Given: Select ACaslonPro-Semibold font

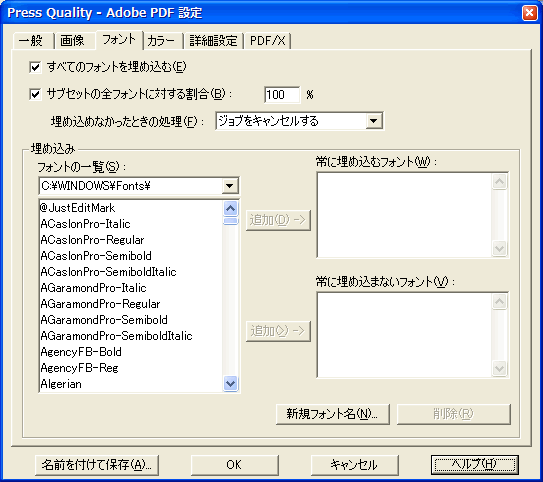Looking at the screenshot, I should tap(132, 256).
